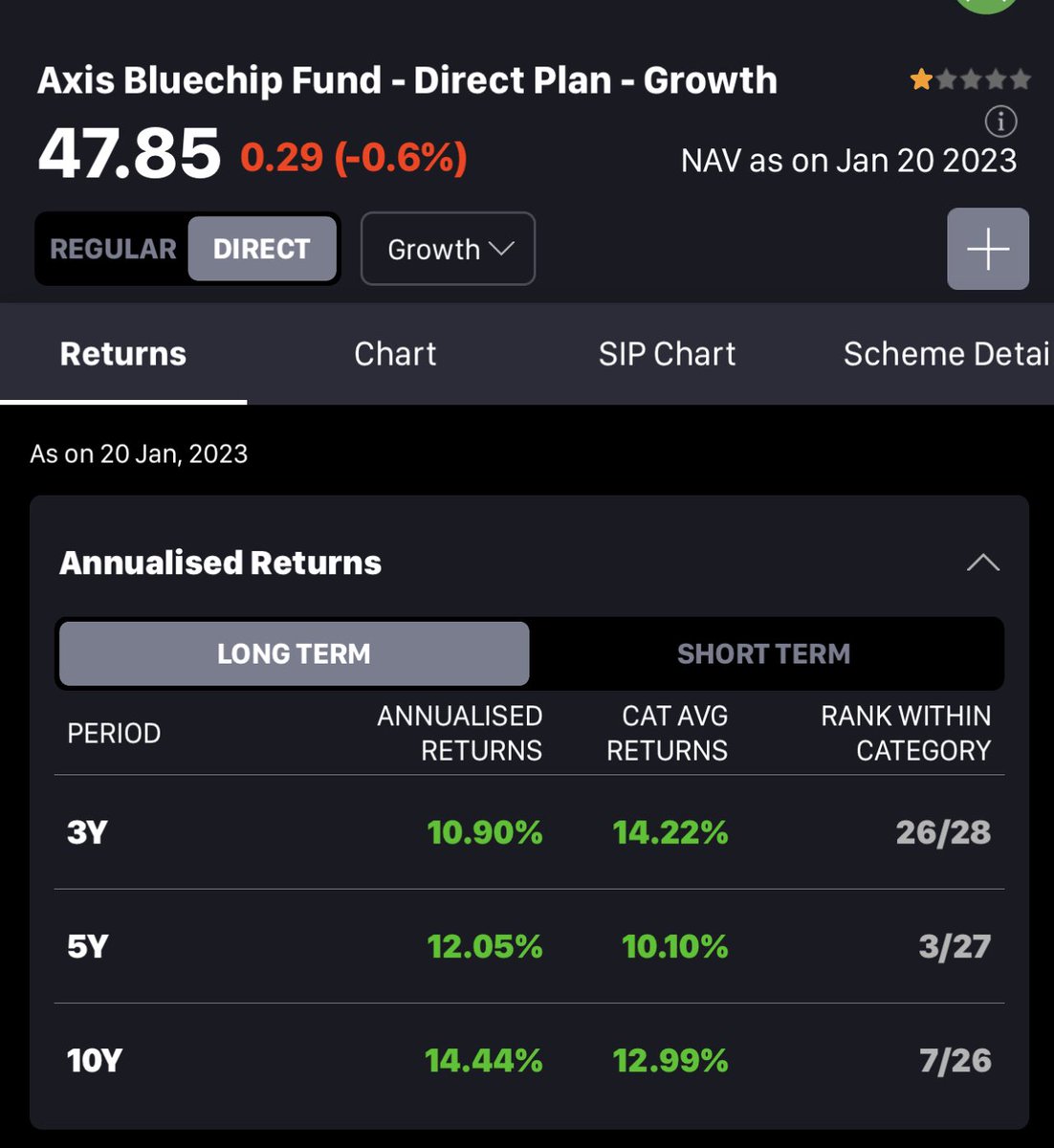Open the Scheme Details tab

click(x=947, y=354)
